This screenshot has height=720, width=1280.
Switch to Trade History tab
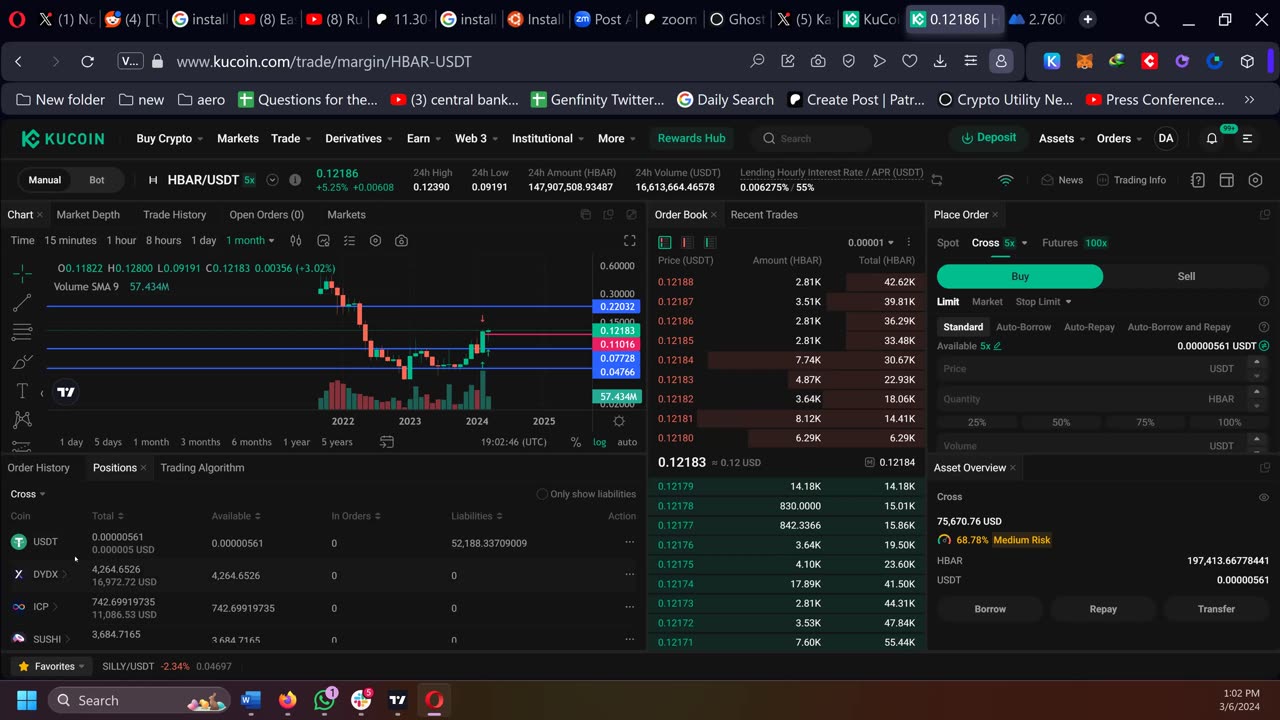click(x=174, y=215)
